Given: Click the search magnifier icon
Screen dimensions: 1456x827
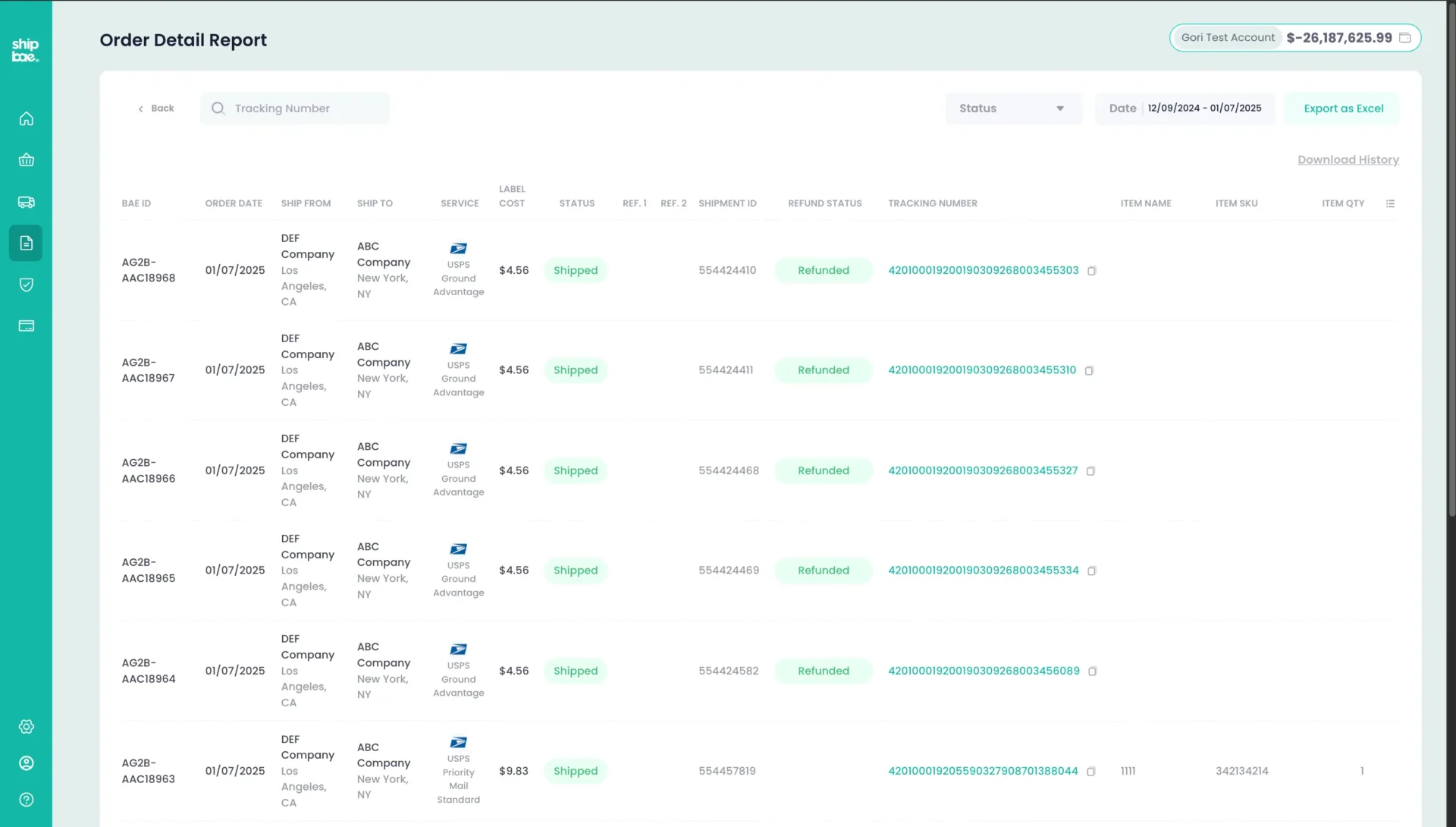Looking at the screenshot, I should [218, 108].
